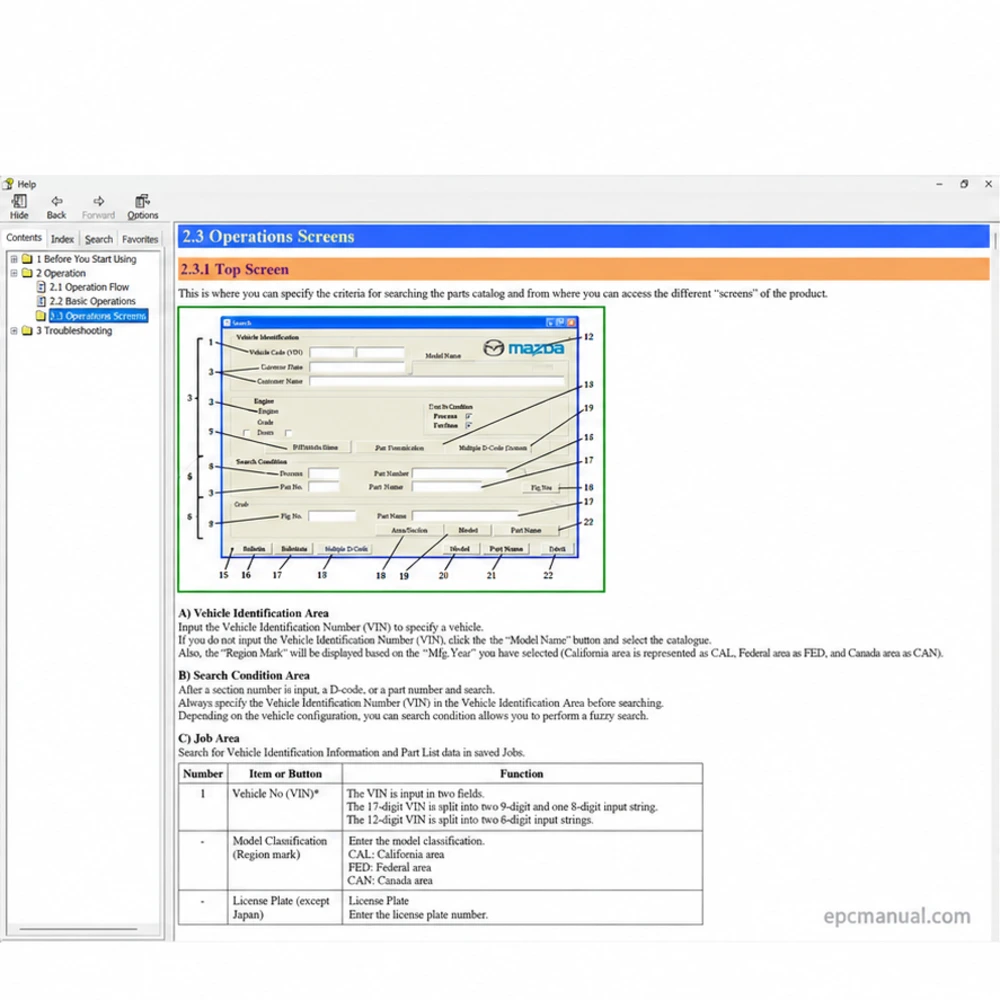Click the Hide toolbar icon
Viewport: 1000px width, 1000px height.
point(19,207)
